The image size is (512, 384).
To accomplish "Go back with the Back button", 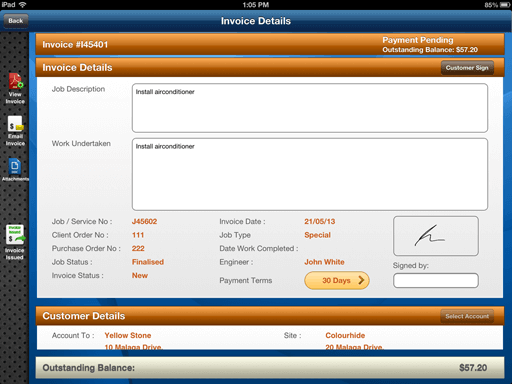I will click(16, 21).
